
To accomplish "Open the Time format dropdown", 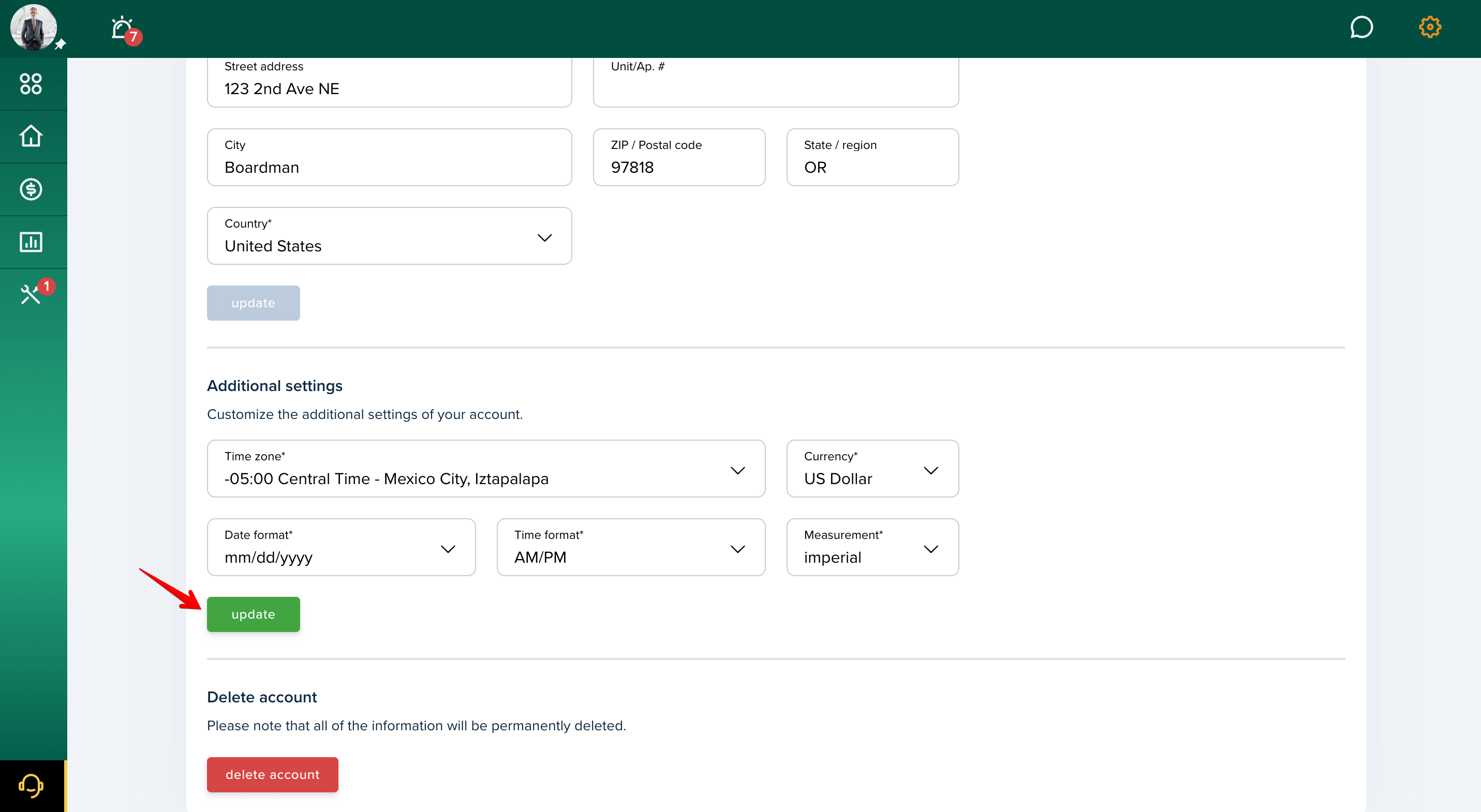I will pos(631,547).
